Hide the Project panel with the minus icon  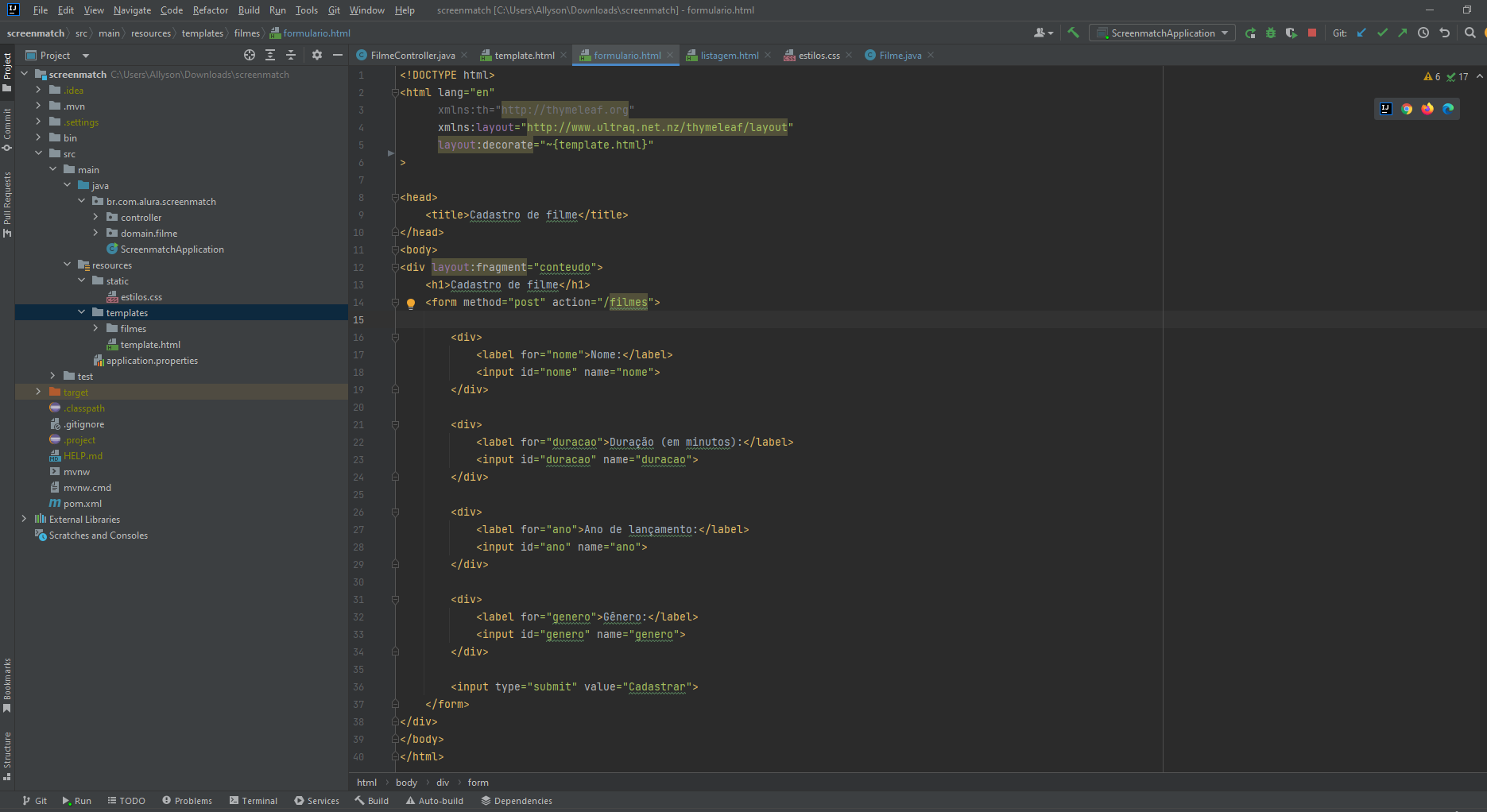tap(338, 55)
